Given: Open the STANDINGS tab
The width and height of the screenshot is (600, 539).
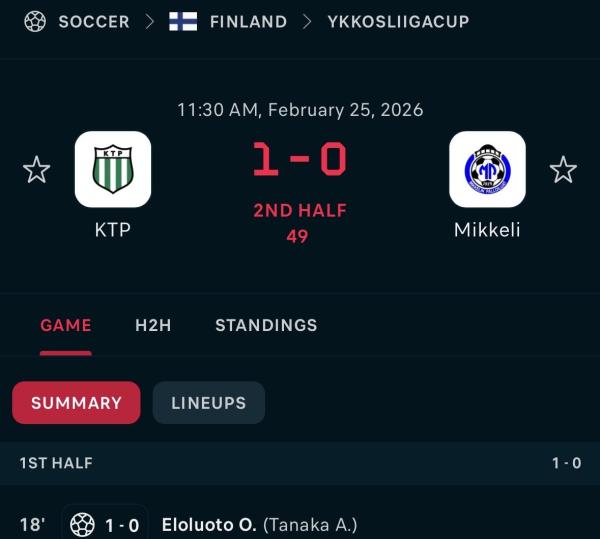Looking at the screenshot, I should pyautogui.click(x=266, y=325).
